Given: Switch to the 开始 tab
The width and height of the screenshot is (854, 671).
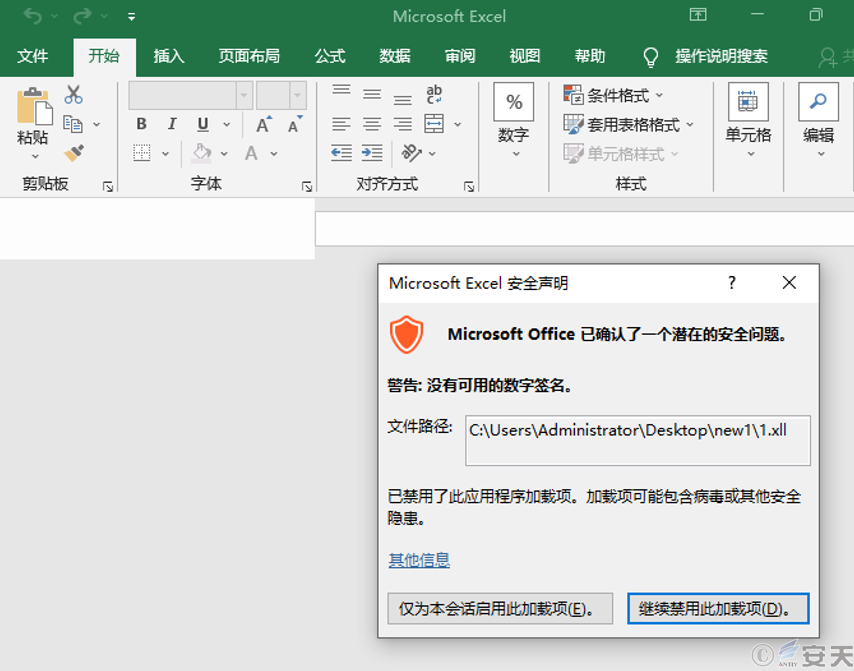Looking at the screenshot, I should coord(104,56).
